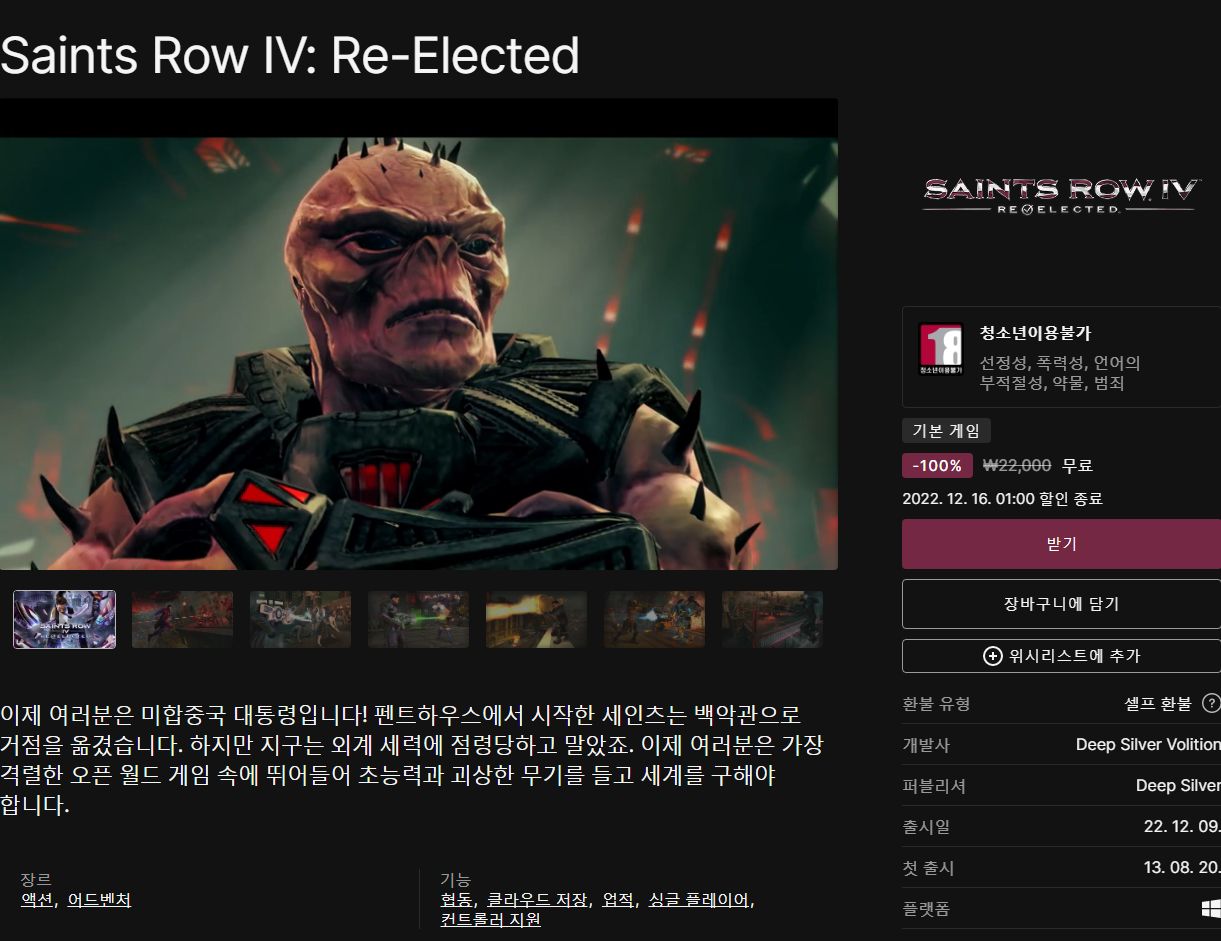Select the last partially visible thumbnail

click(772, 619)
